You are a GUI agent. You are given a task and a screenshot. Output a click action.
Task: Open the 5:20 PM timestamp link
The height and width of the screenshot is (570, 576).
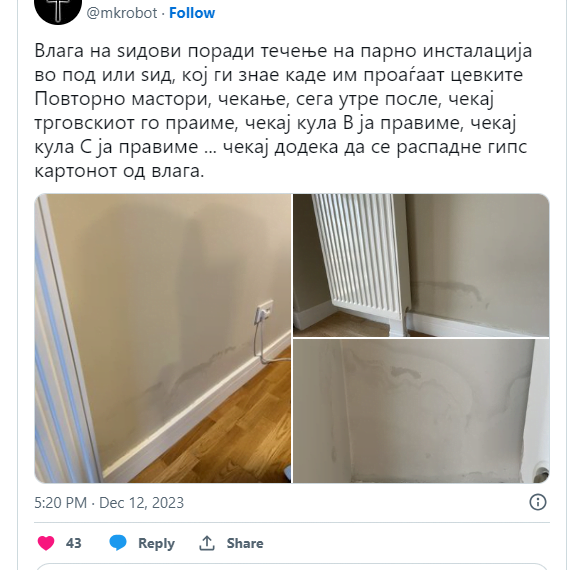[x=61, y=502]
